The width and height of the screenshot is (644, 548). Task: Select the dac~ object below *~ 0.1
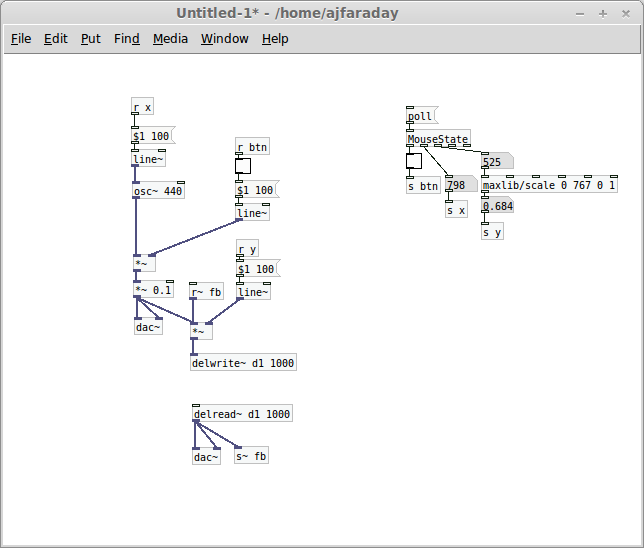[x=148, y=327]
